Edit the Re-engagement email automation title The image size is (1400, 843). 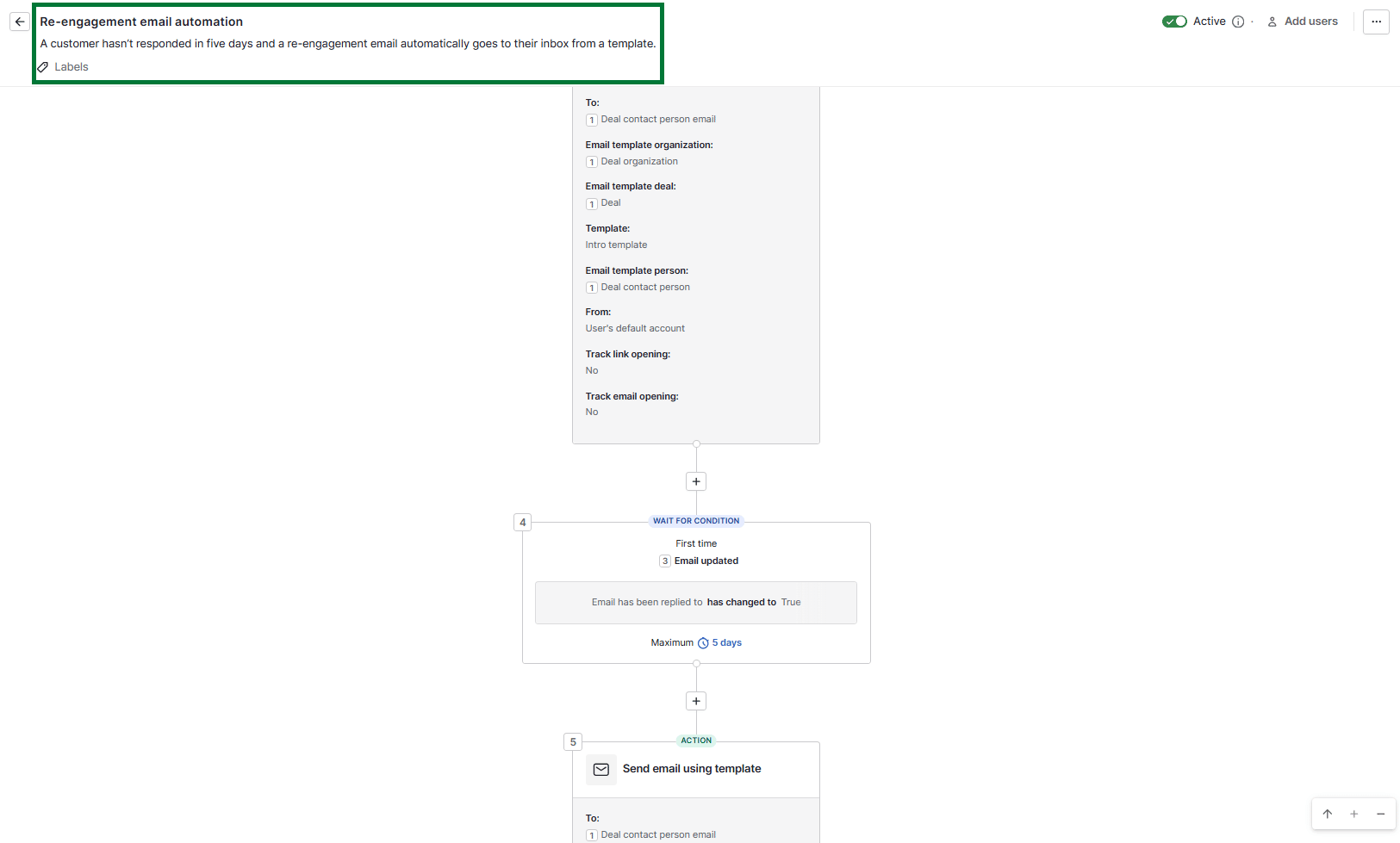[141, 22]
